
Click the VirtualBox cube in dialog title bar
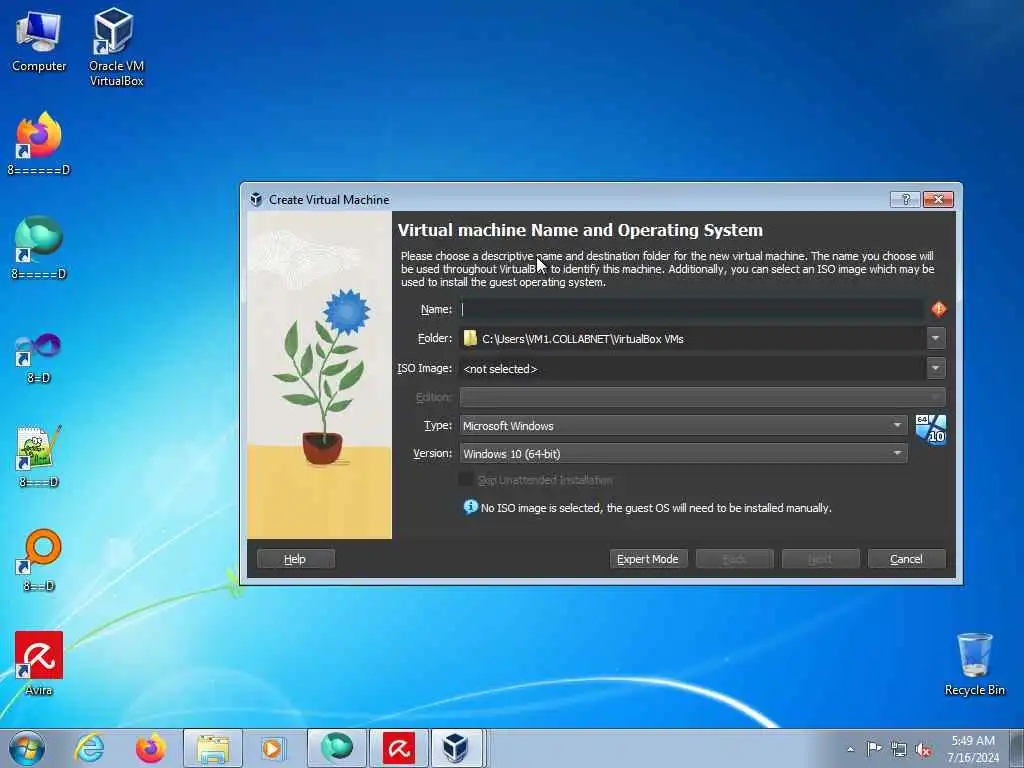[256, 199]
